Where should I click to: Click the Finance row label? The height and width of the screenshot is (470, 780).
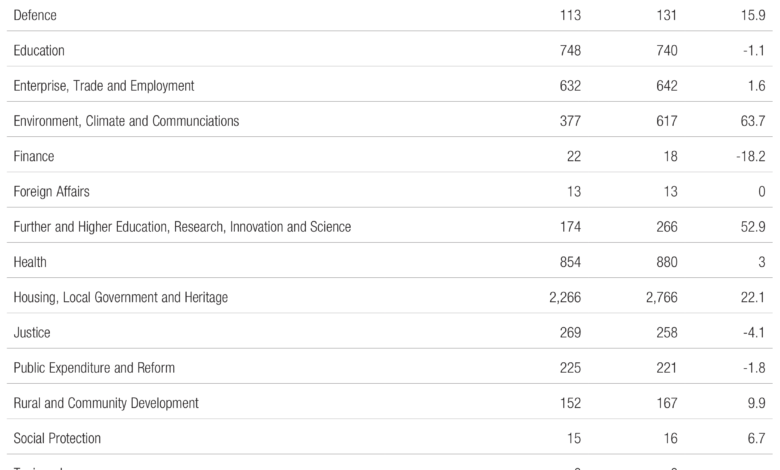click(x=34, y=156)
